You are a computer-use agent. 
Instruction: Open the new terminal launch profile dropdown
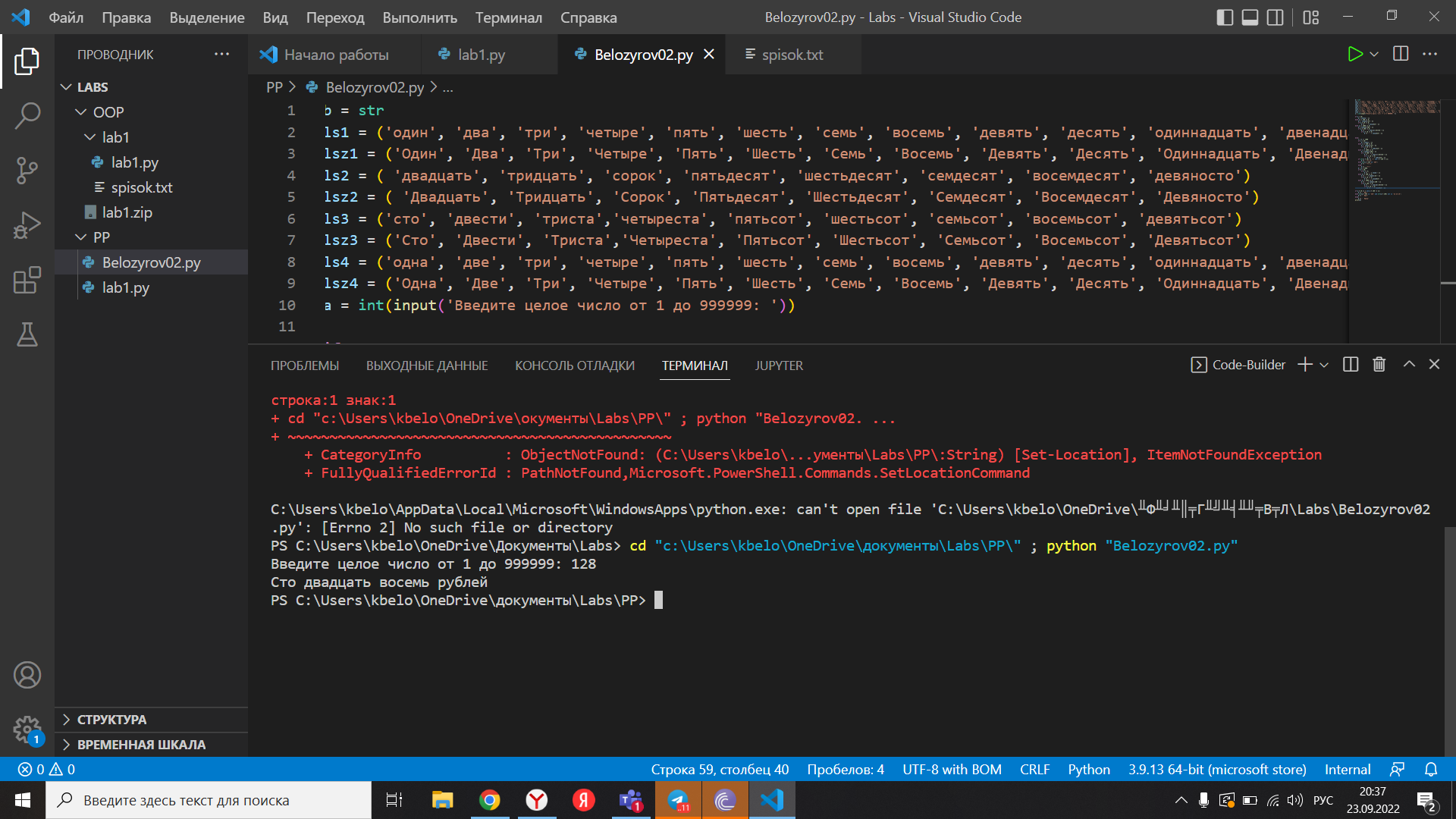pyautogui.click(x=1324, y=365)
